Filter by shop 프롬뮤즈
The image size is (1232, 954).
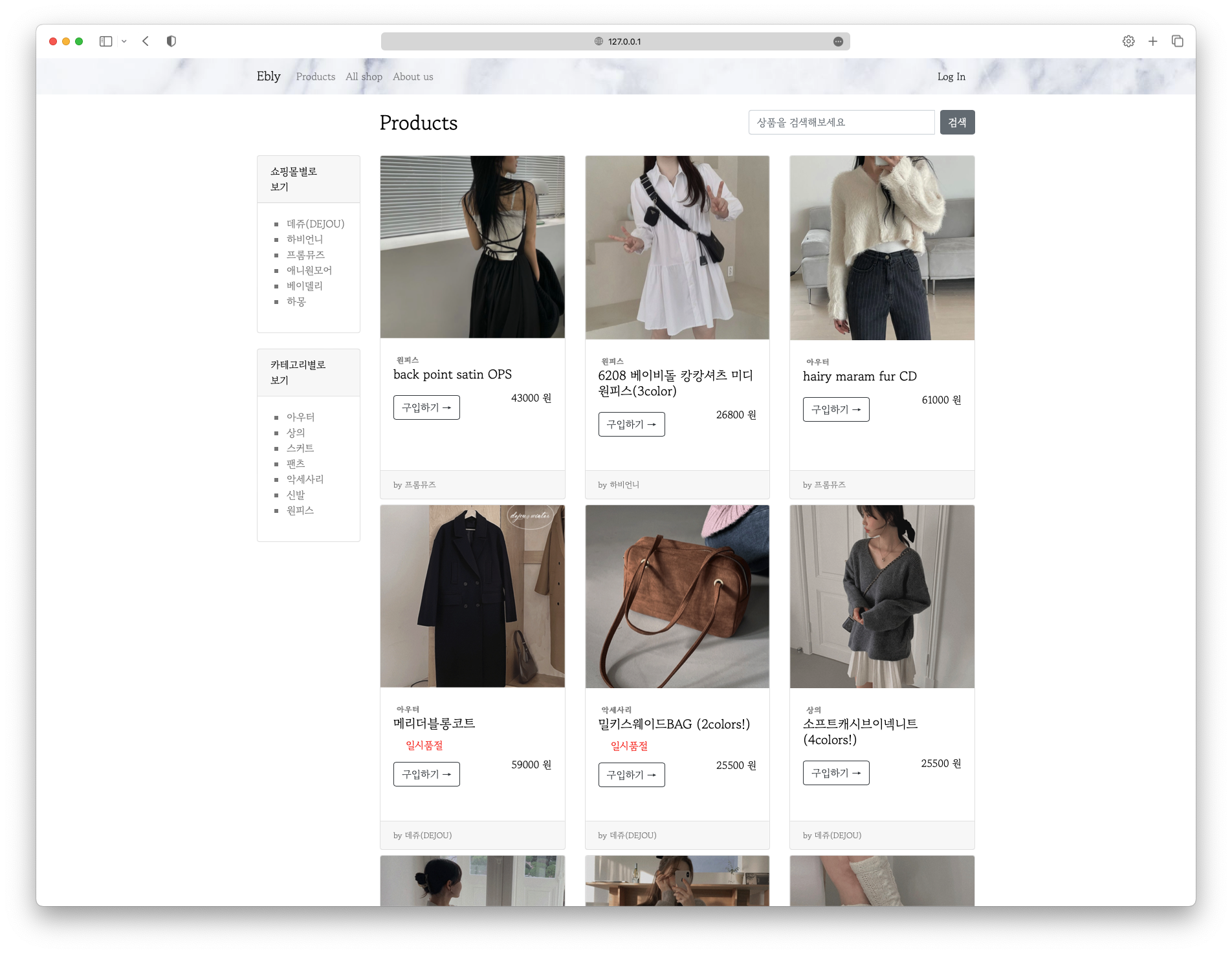305,255
